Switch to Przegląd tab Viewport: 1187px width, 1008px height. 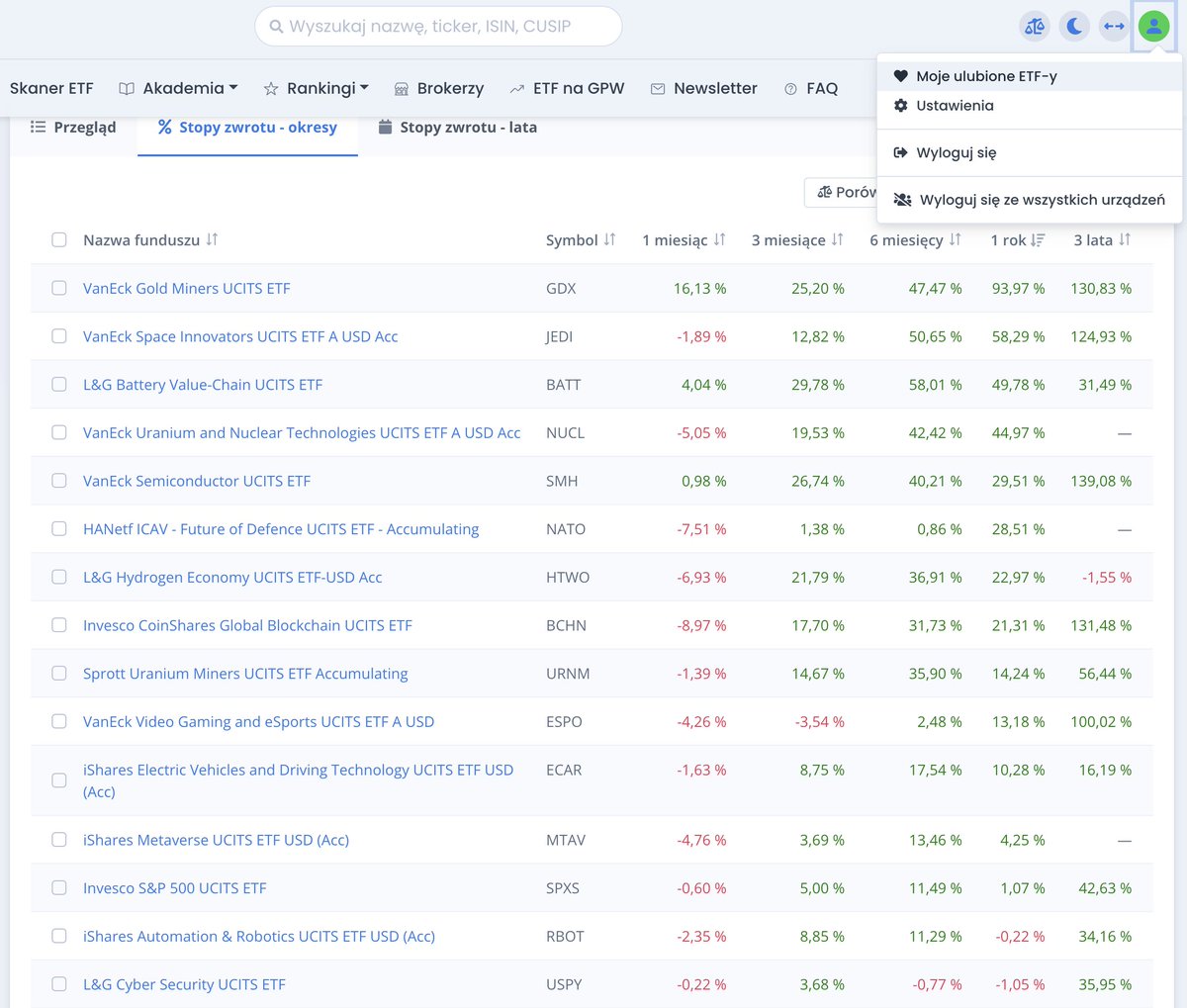pyautogui.click(x=73, y=127)
